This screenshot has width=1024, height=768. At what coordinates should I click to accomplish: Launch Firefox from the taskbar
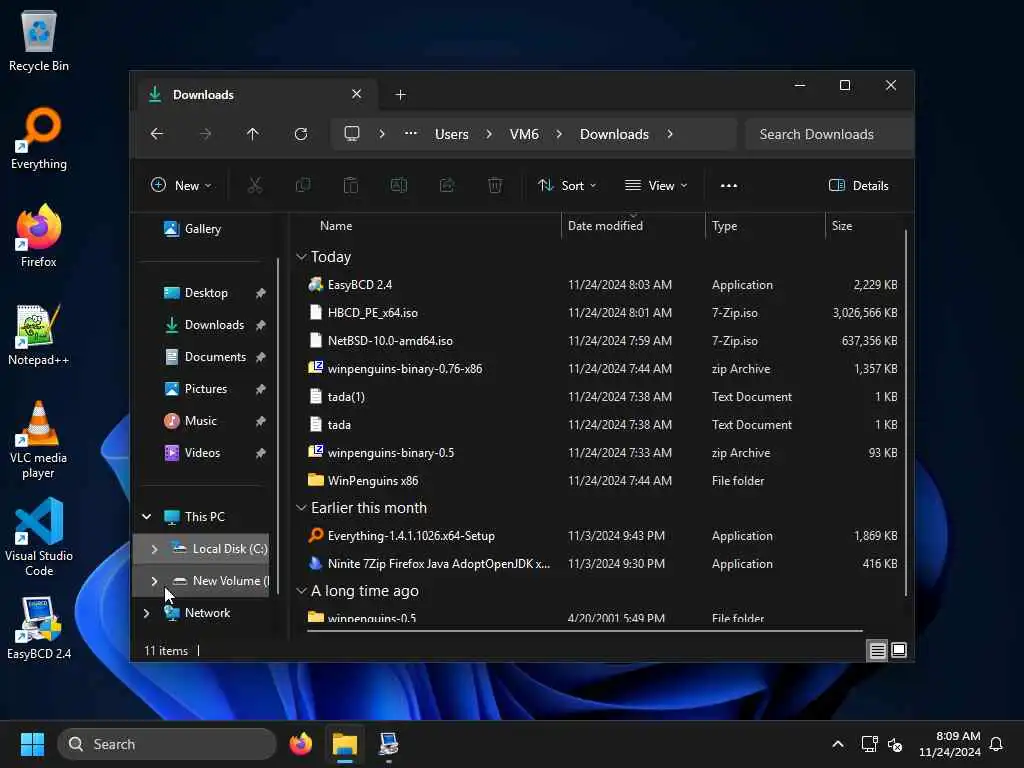click(301, 744)
